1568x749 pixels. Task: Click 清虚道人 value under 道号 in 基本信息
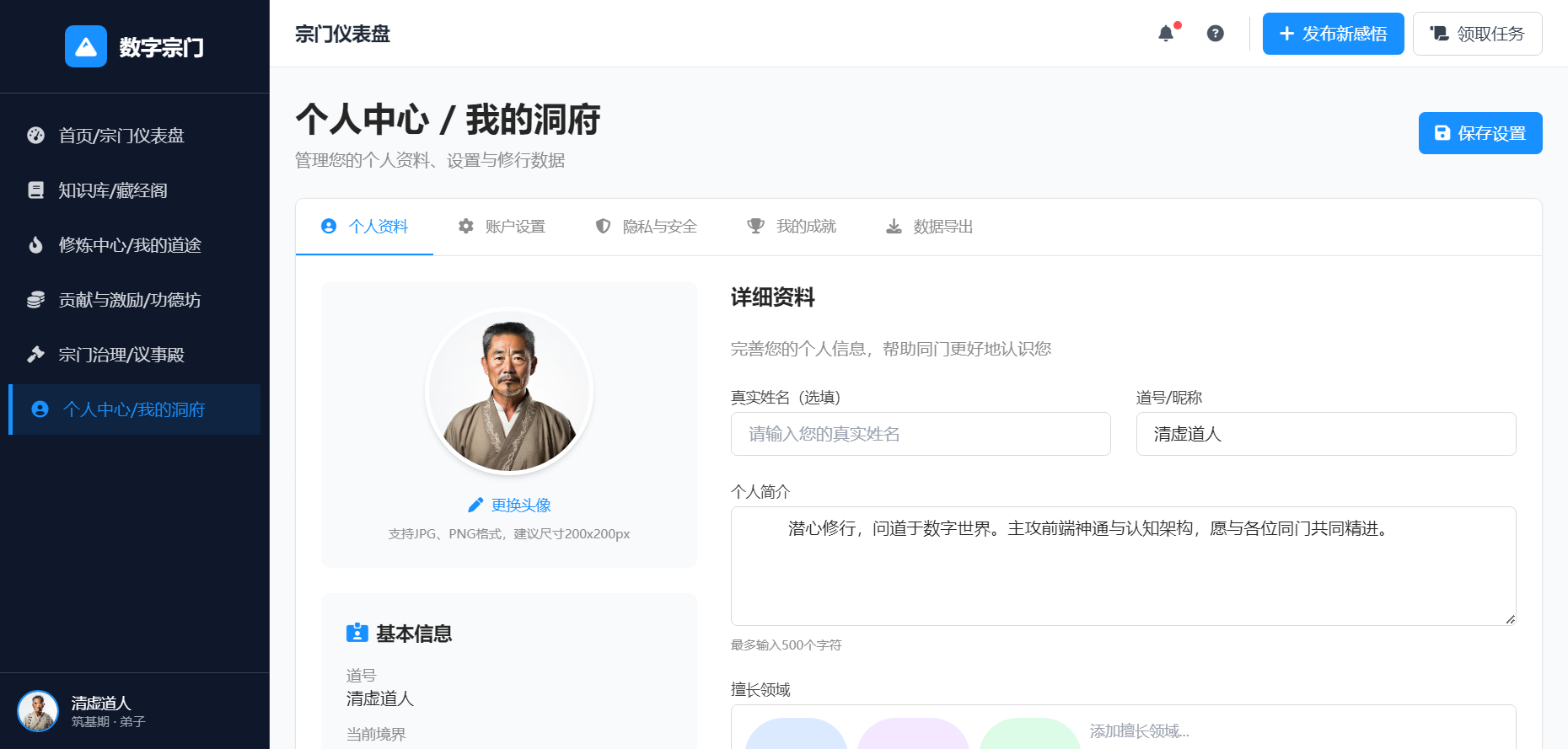coord(380,698)
